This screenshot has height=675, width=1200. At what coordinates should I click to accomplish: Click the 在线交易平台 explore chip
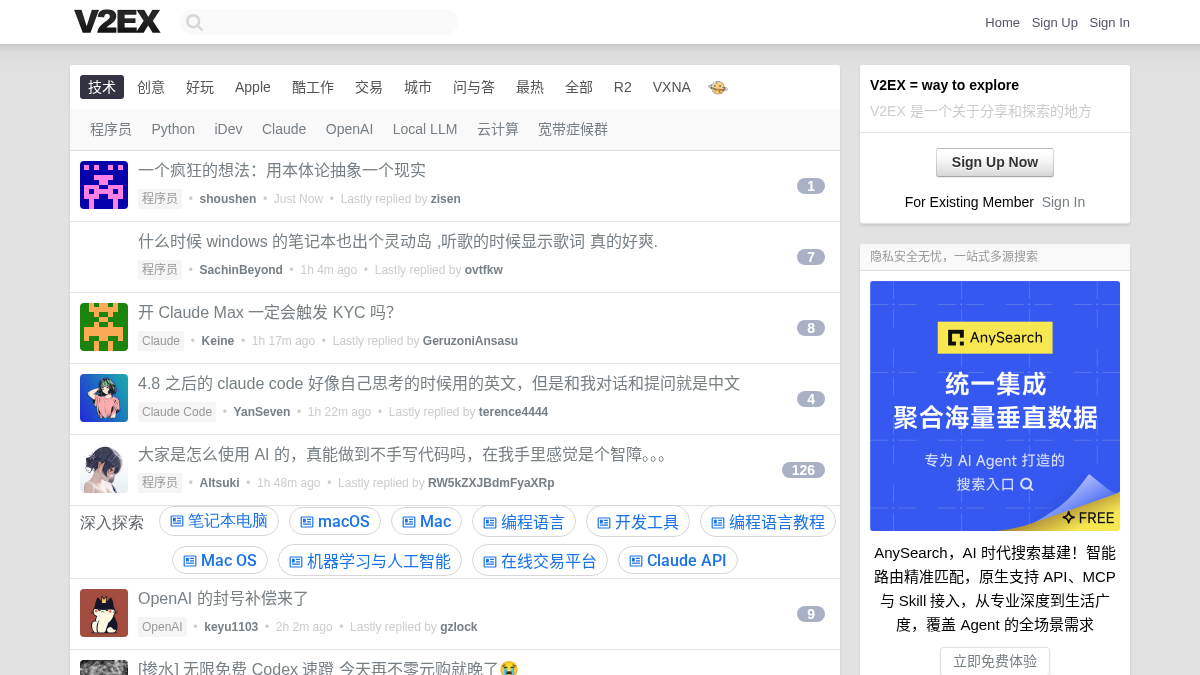point(540,560)
